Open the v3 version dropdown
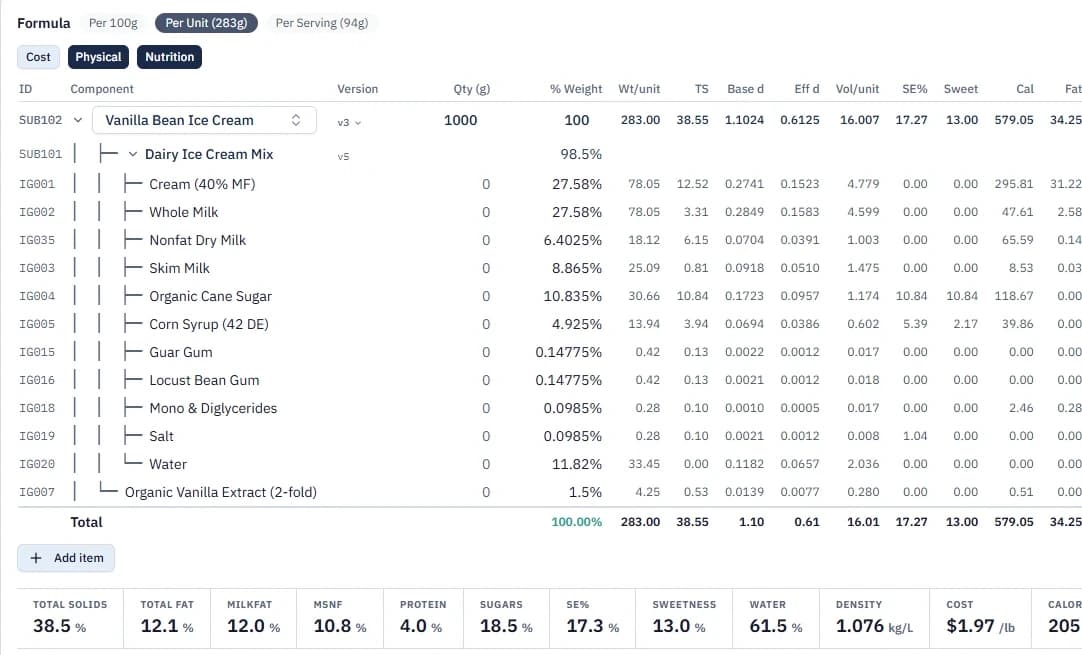Image resolution: width=1082 pixels, height=655 pixels. (x=349, y=122)
